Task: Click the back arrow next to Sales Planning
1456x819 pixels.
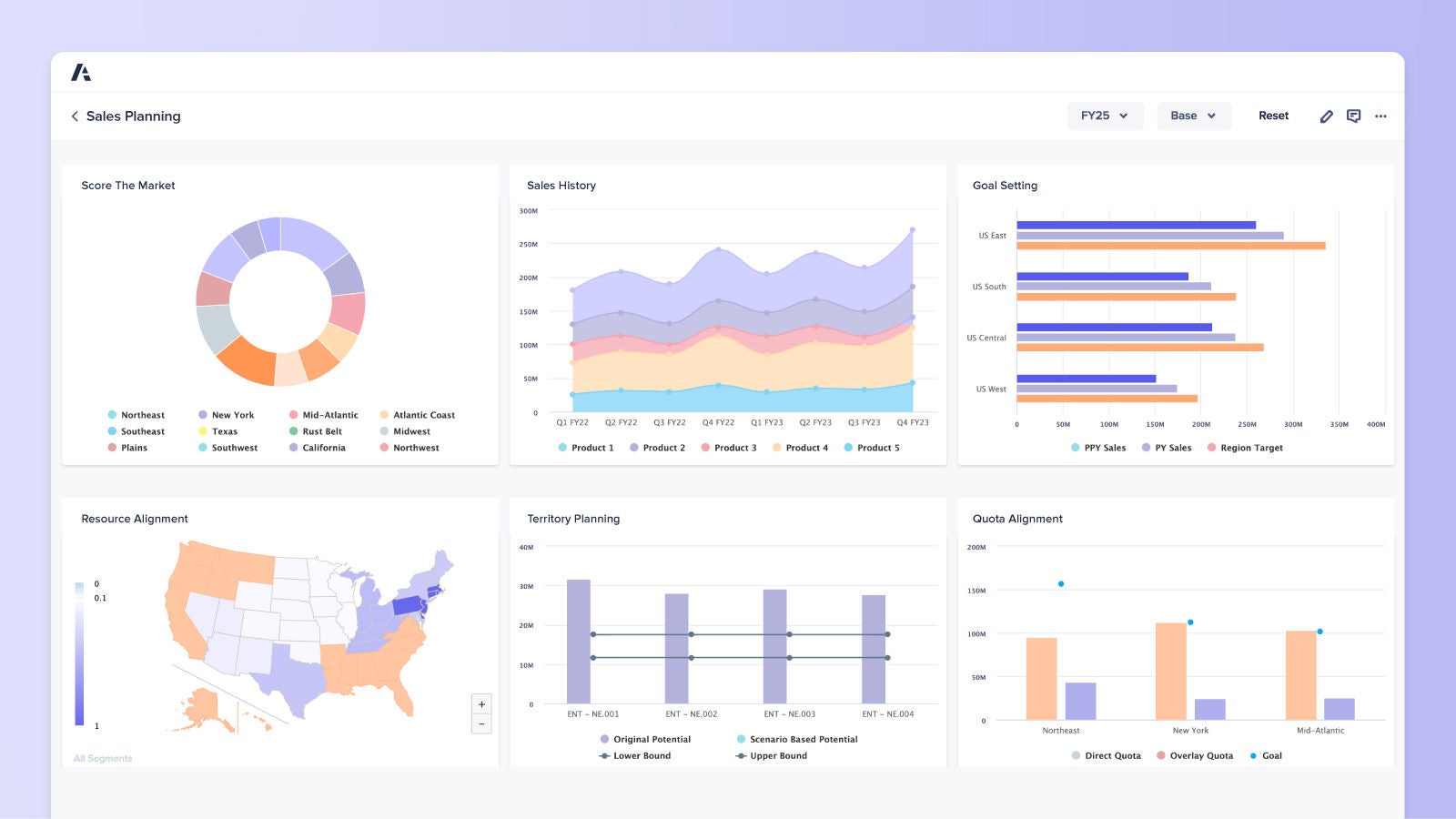Action: point(74,116)
